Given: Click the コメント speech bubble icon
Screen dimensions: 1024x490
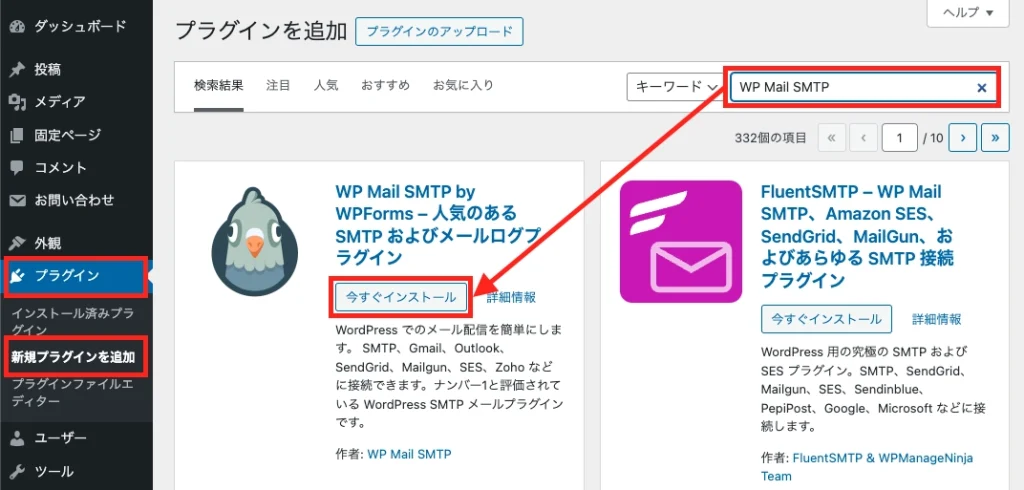Looking at the screenshot, I should click(x=17, y=167).
